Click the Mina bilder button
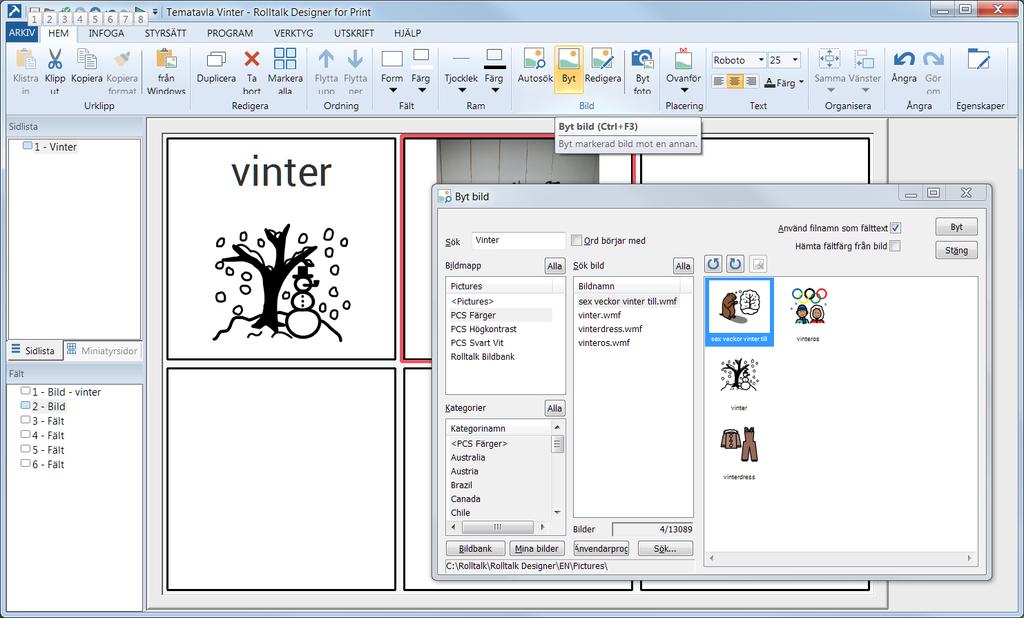Image resolution: width=1024 pixels, height=618 pixels. click(537, 549)
